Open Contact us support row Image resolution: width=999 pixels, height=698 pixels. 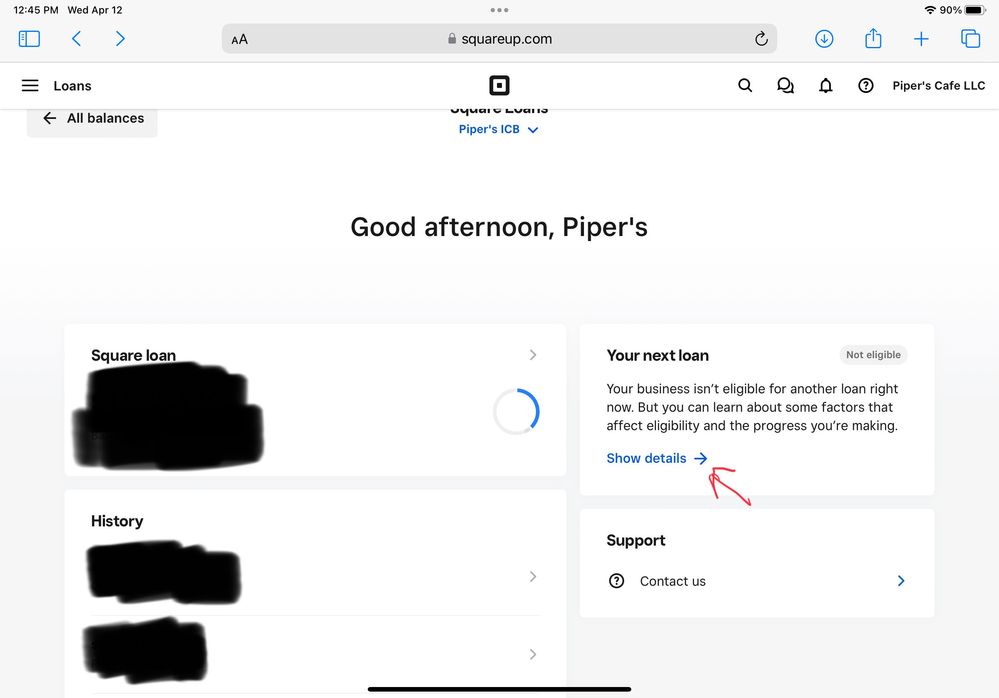[x=757, y=581]
